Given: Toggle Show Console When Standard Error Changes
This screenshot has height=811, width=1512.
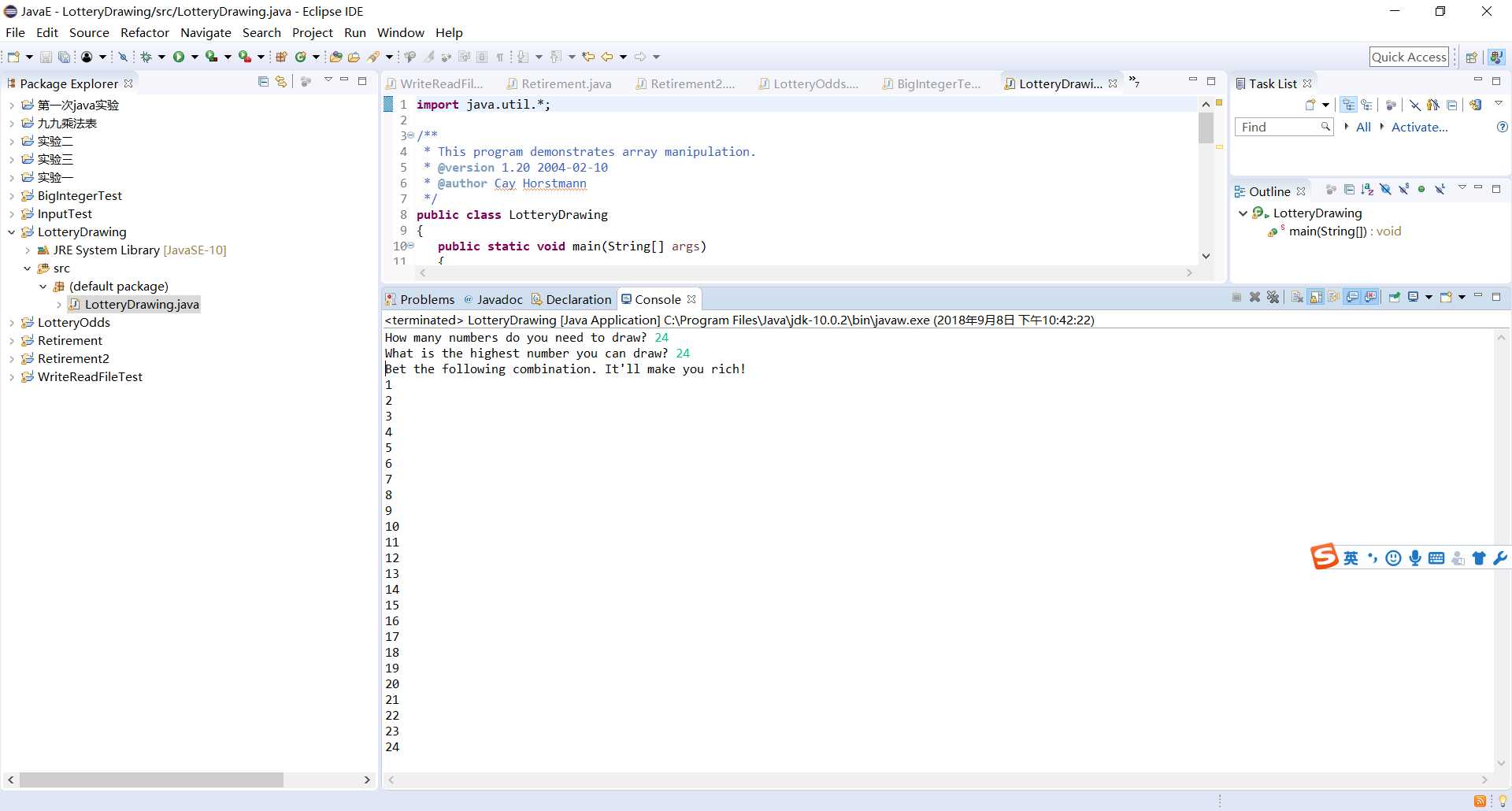Looking at the screenshot, I should click(1371, 298).
